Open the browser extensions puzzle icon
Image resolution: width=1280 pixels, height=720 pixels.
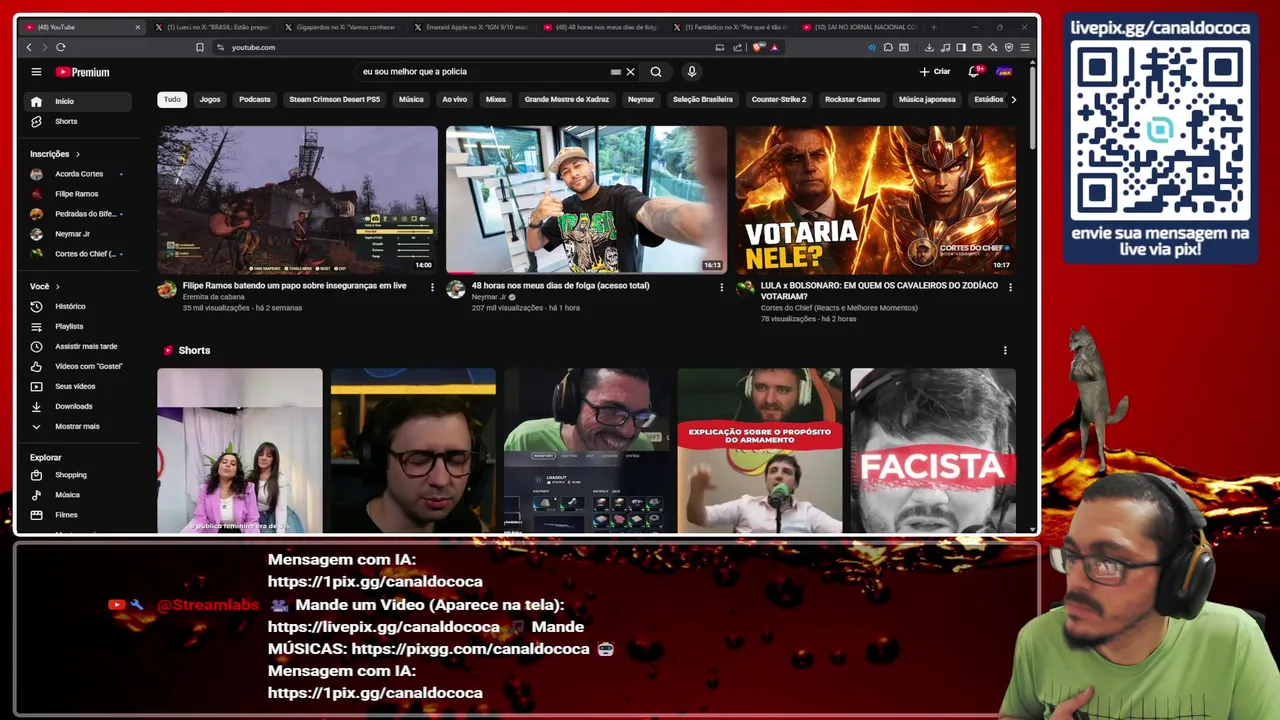tap(888, 47)
